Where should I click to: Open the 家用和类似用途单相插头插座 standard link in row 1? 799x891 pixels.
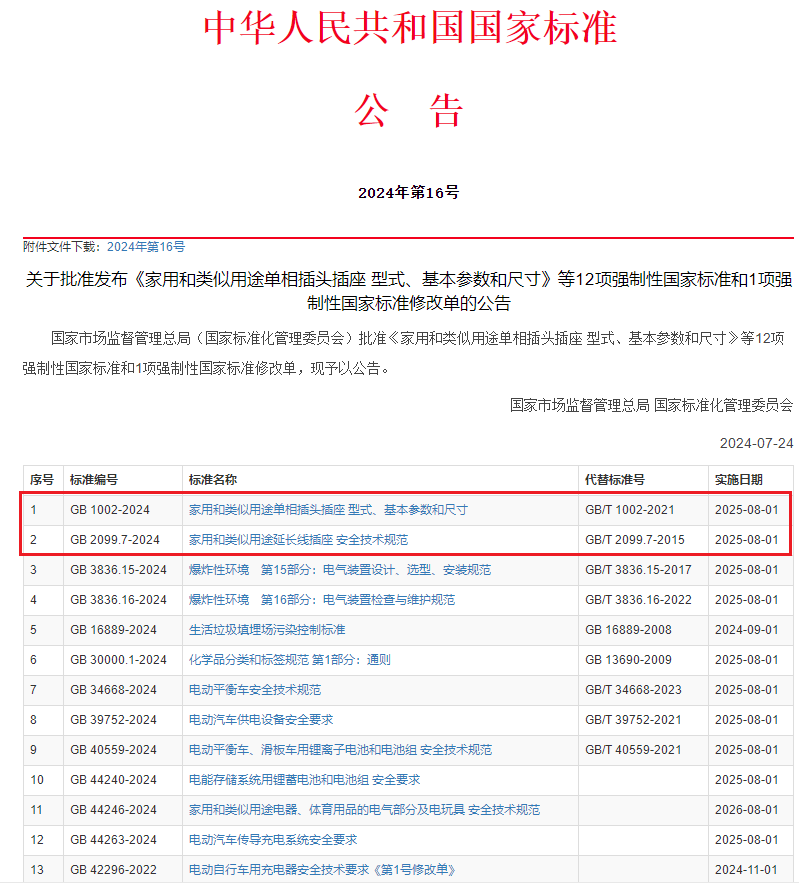328,510
